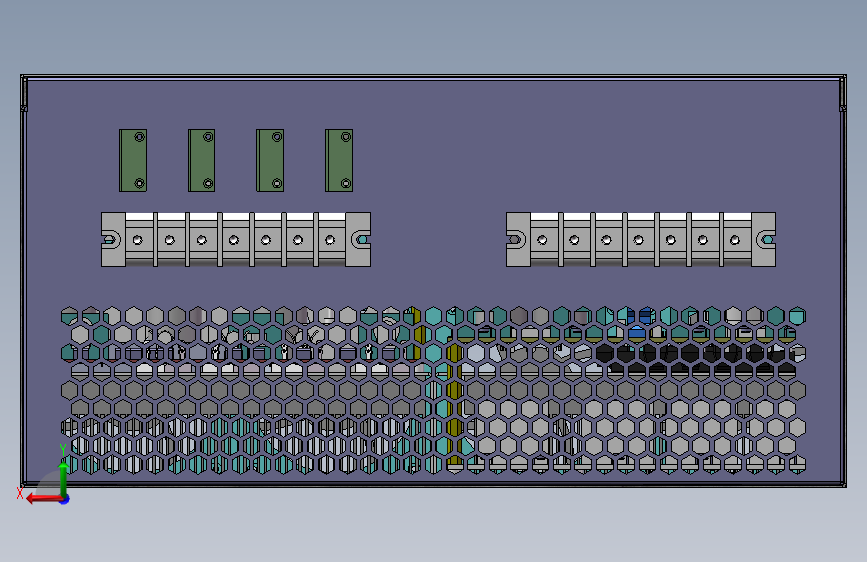Select the leftmost green mounting bracket

pos(133,160)
